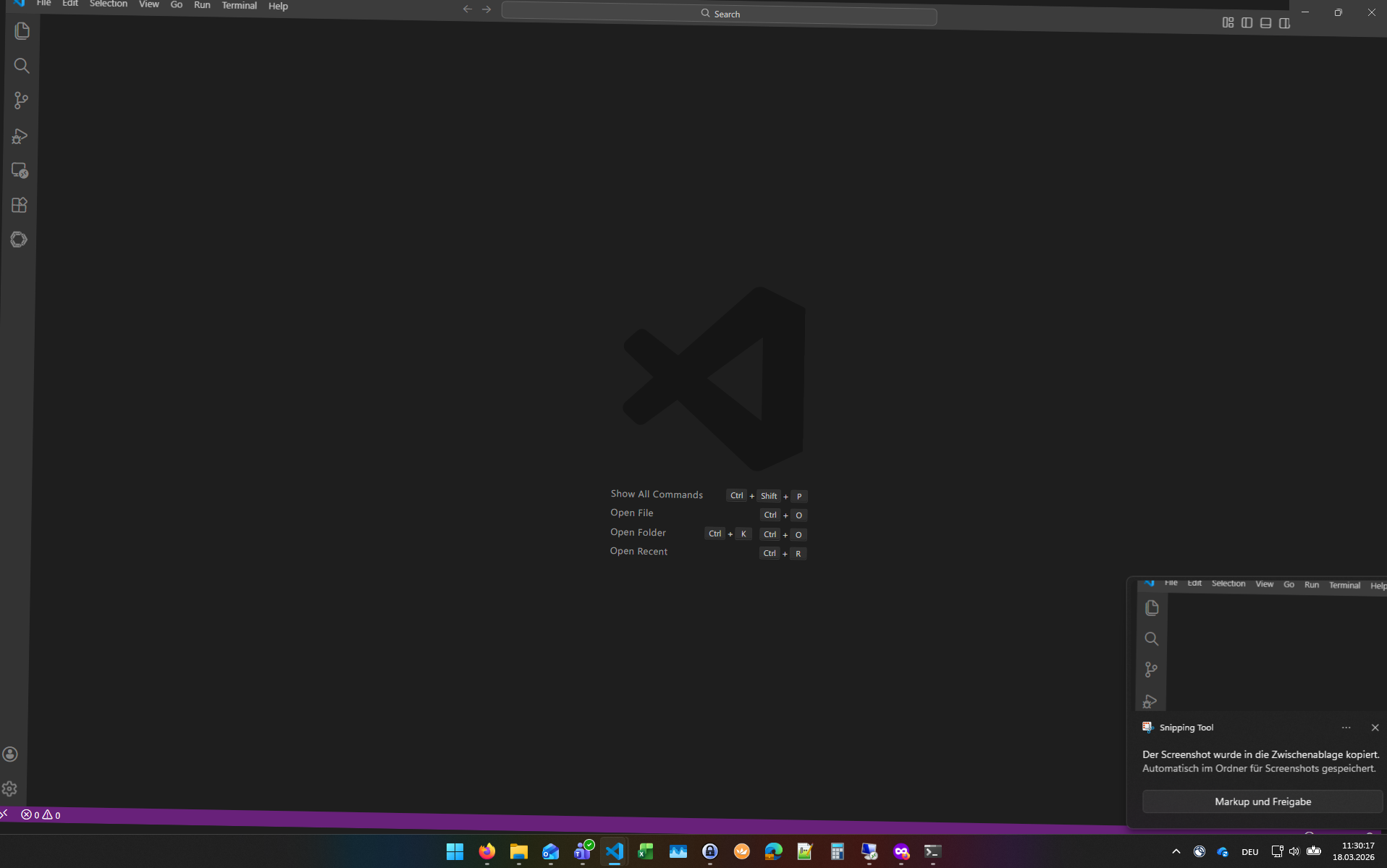Open the Explorer view in activity bar

(x=22, y=31)
